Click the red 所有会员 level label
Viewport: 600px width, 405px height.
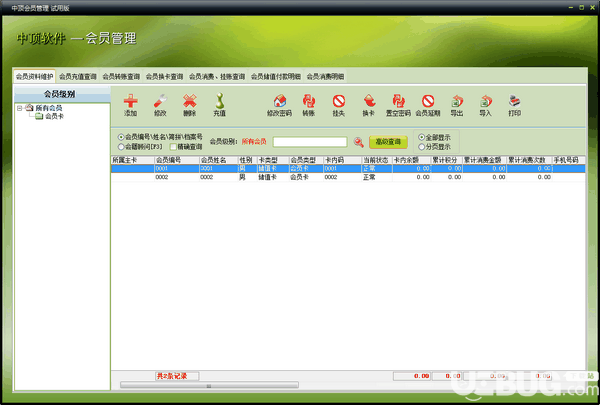click(x=254, y=142)
